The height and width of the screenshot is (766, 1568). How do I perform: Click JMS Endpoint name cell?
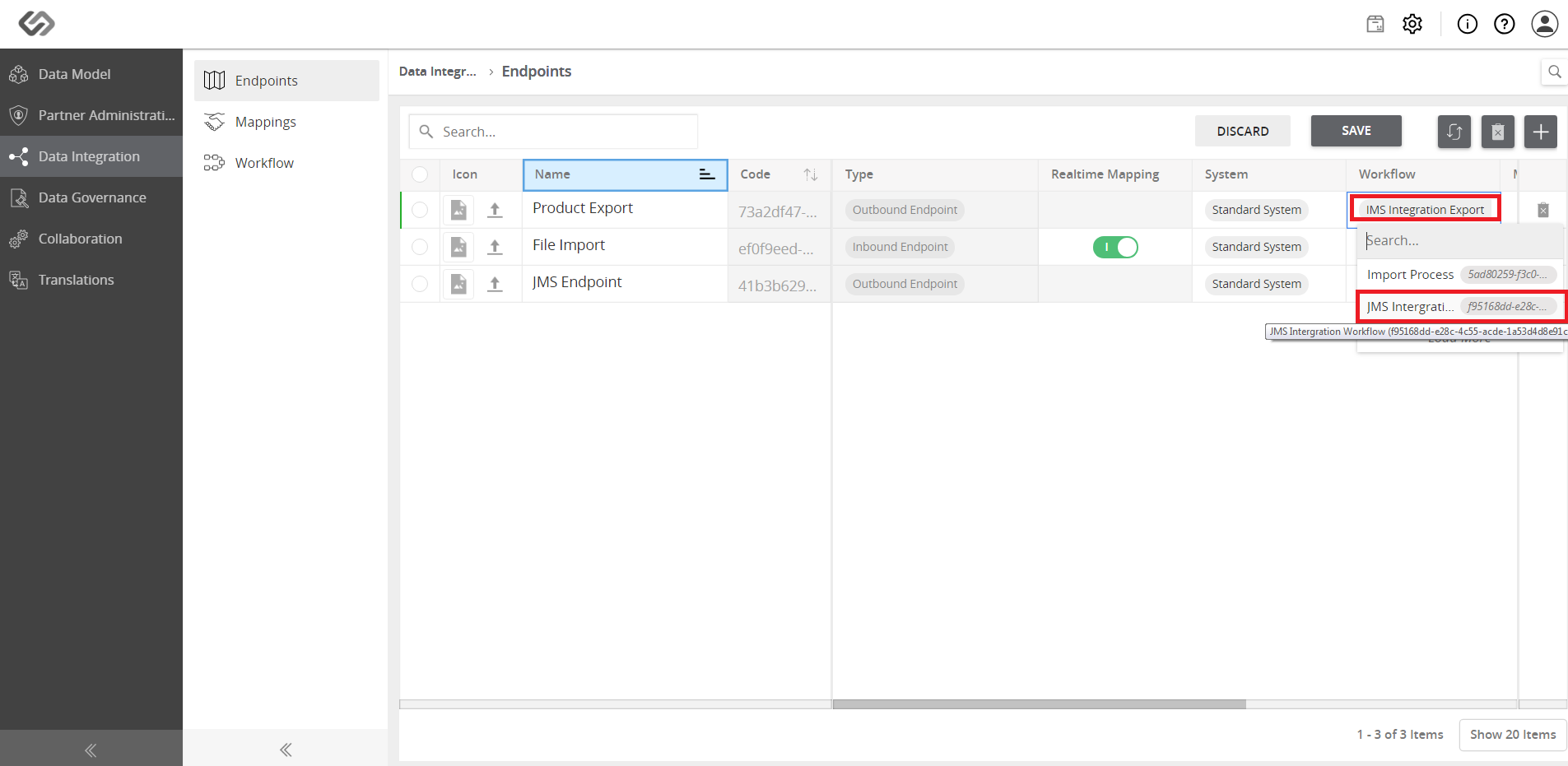tap(625, 283)
